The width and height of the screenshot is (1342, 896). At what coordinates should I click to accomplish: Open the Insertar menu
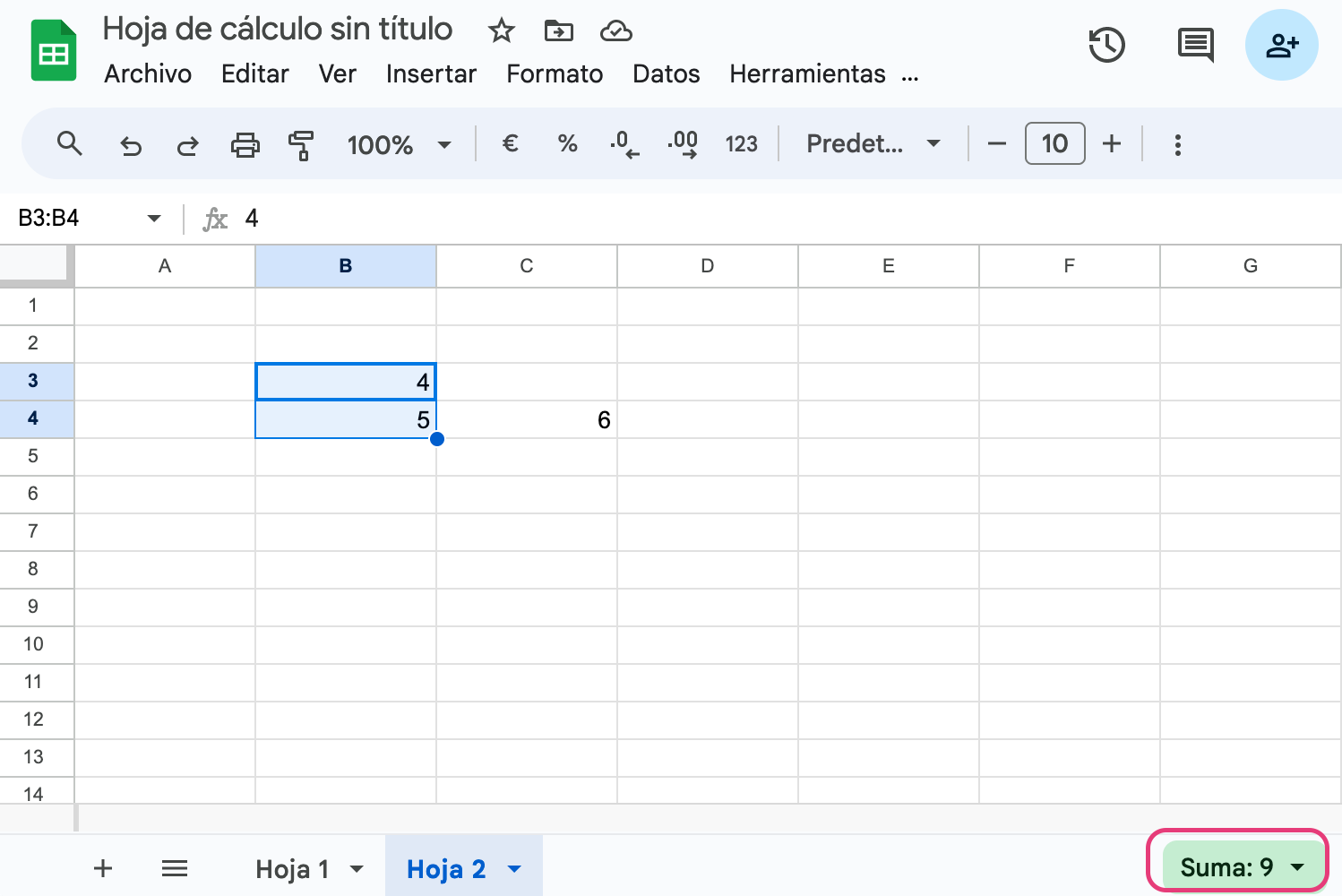(x=431, y=73)
